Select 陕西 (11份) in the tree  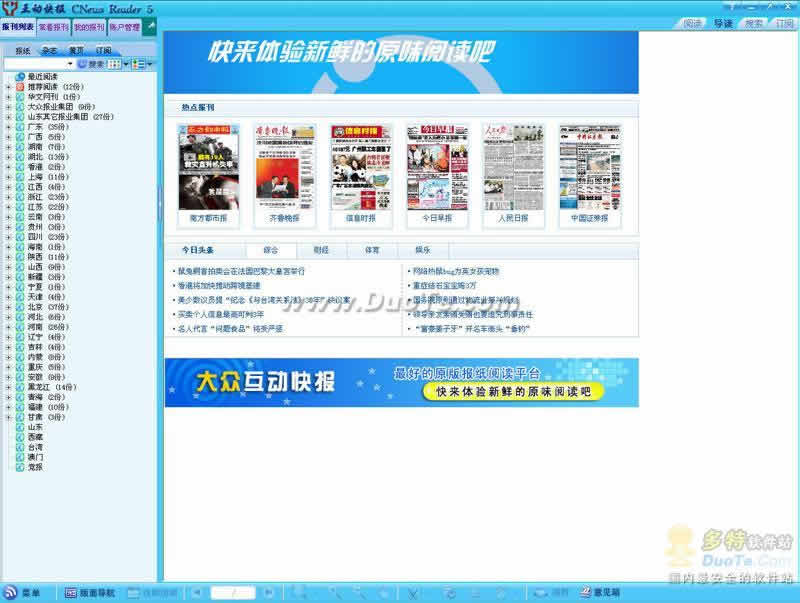pyautogui.click(x=48, y=257)
